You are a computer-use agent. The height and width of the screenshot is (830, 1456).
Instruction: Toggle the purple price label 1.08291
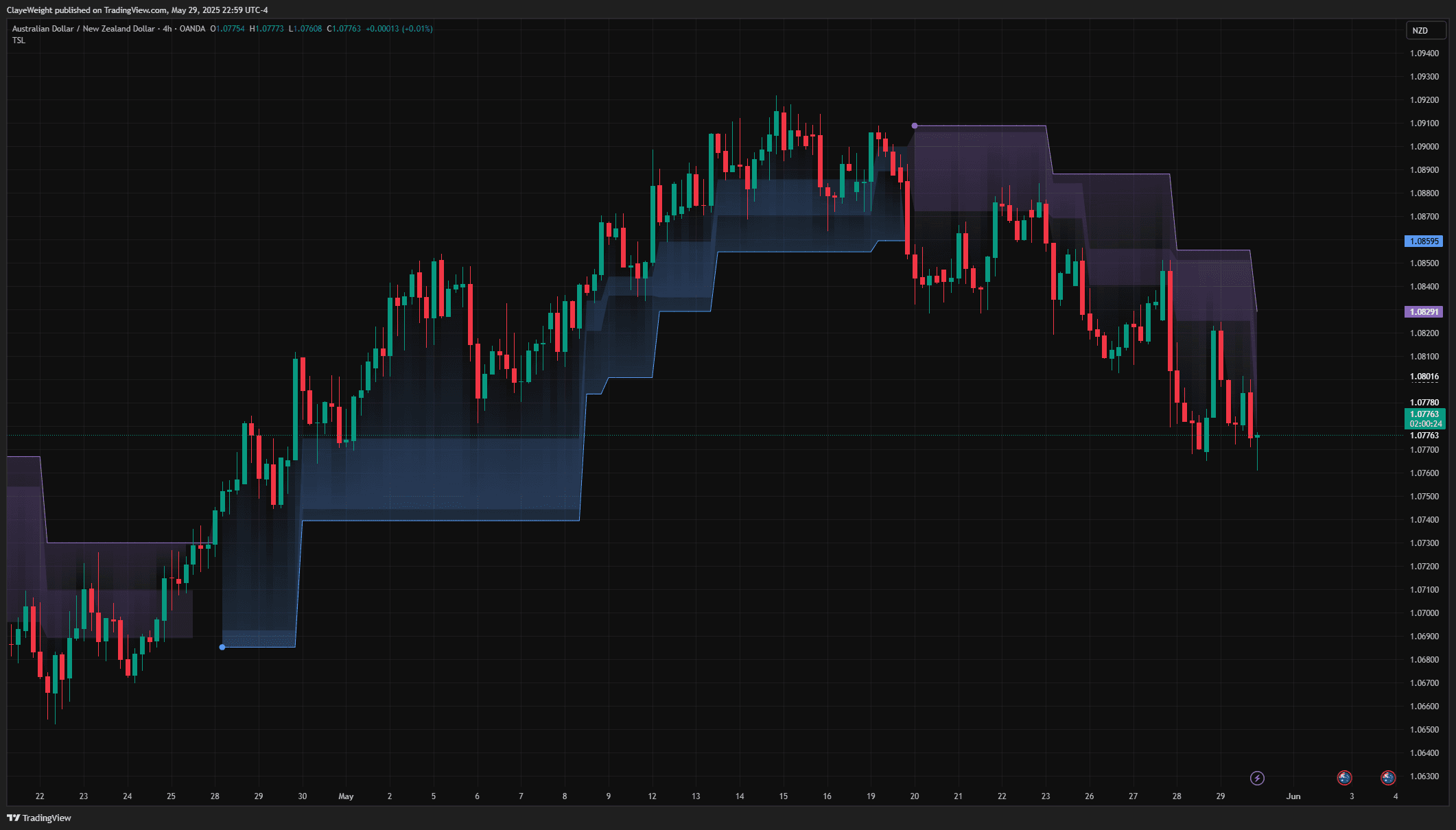(x=1424, y=312)
